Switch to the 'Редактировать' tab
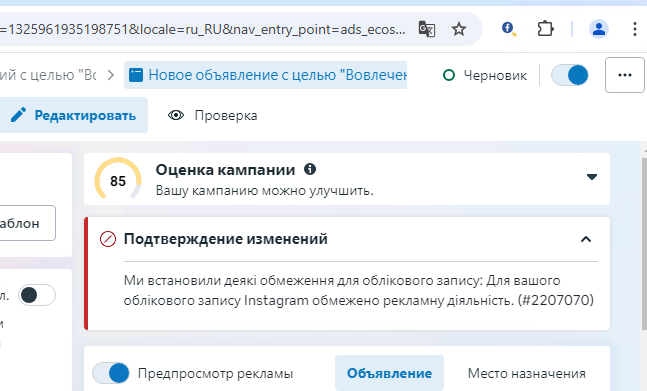Viewport: 647px width, 391px height. (73, 115)
